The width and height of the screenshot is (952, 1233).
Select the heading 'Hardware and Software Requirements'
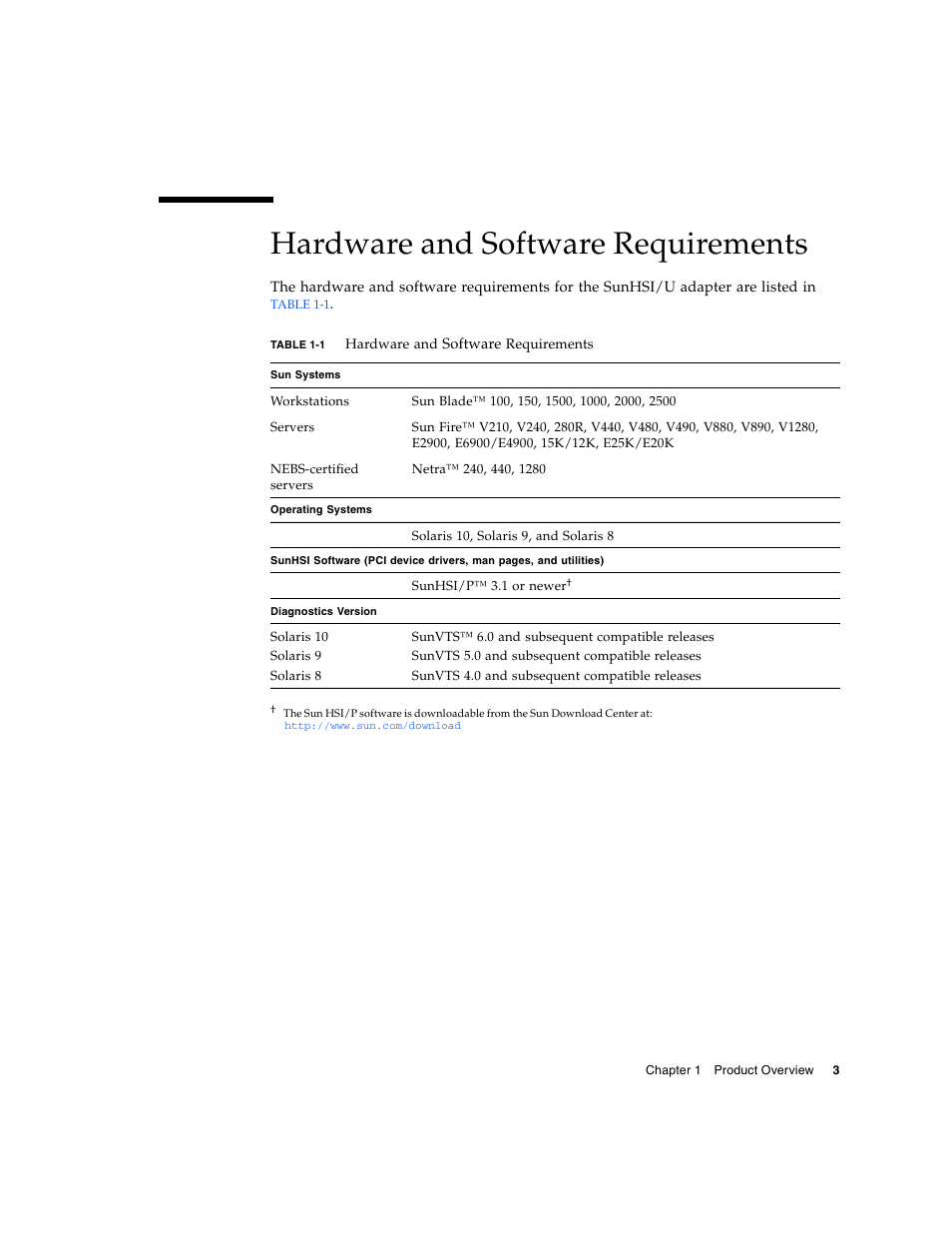[x=539, y=244]
